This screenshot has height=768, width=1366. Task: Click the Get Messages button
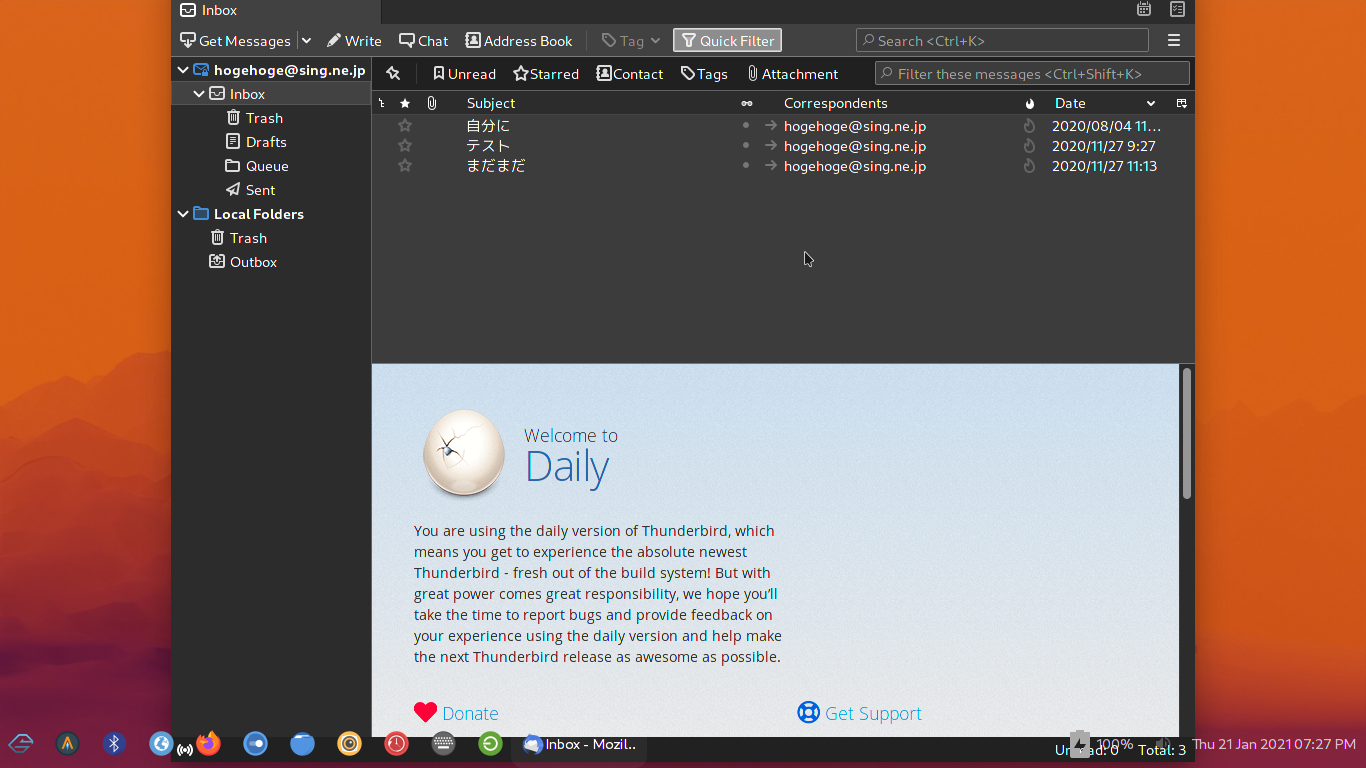235,41
